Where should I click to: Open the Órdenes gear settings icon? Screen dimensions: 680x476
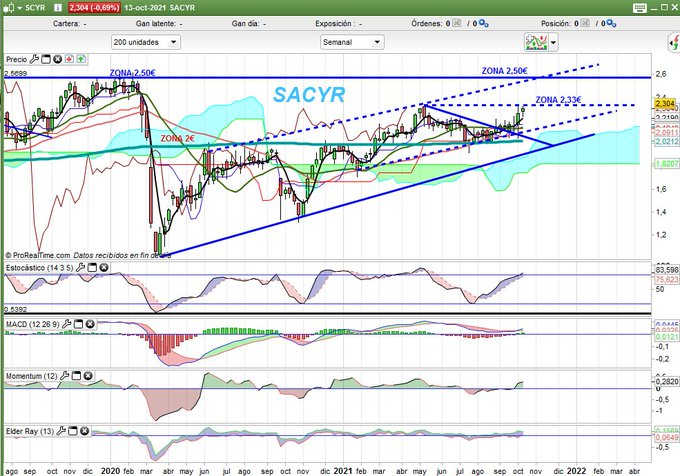[484, 23]
